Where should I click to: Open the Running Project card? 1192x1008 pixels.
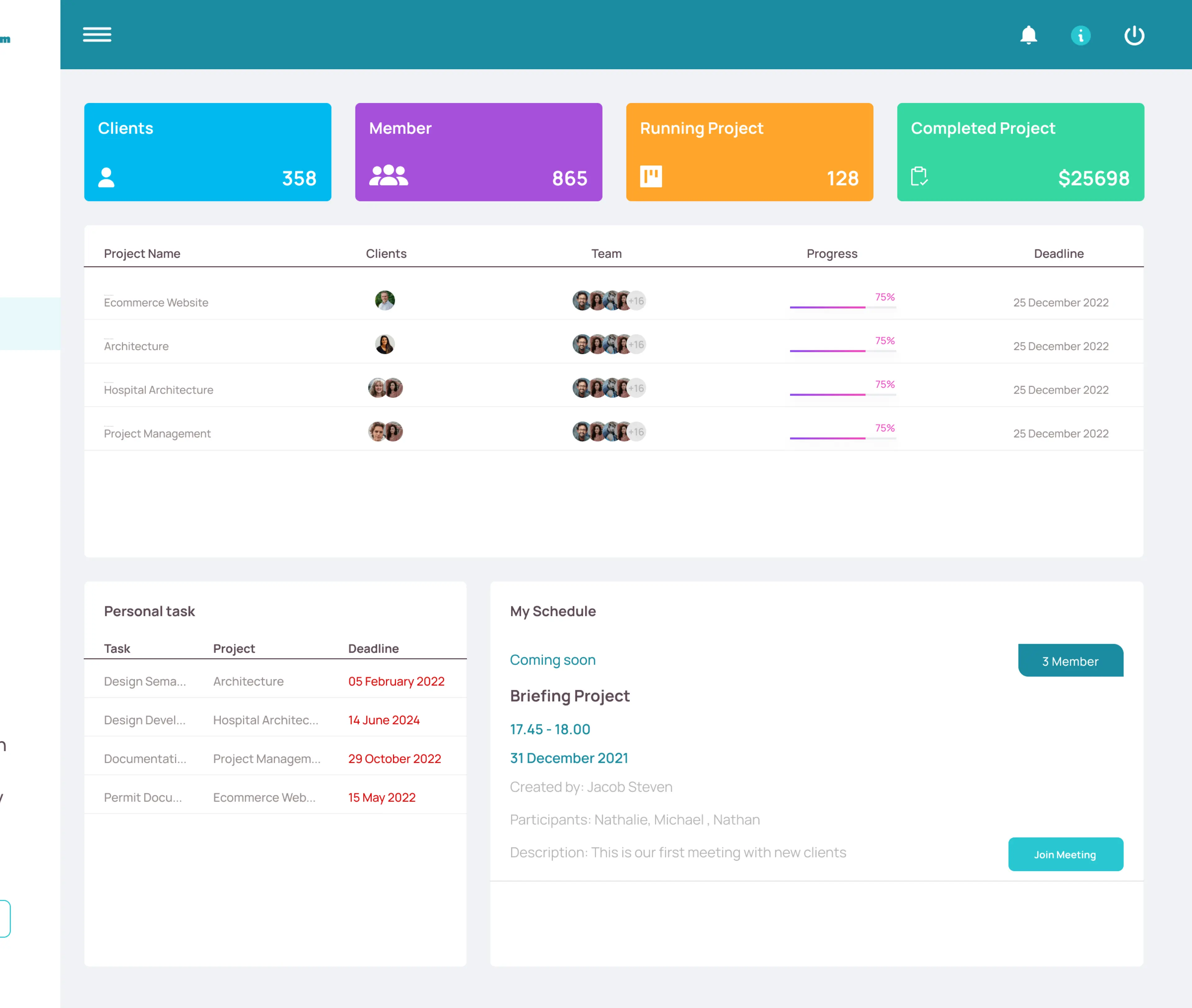(x=749, y=152)
